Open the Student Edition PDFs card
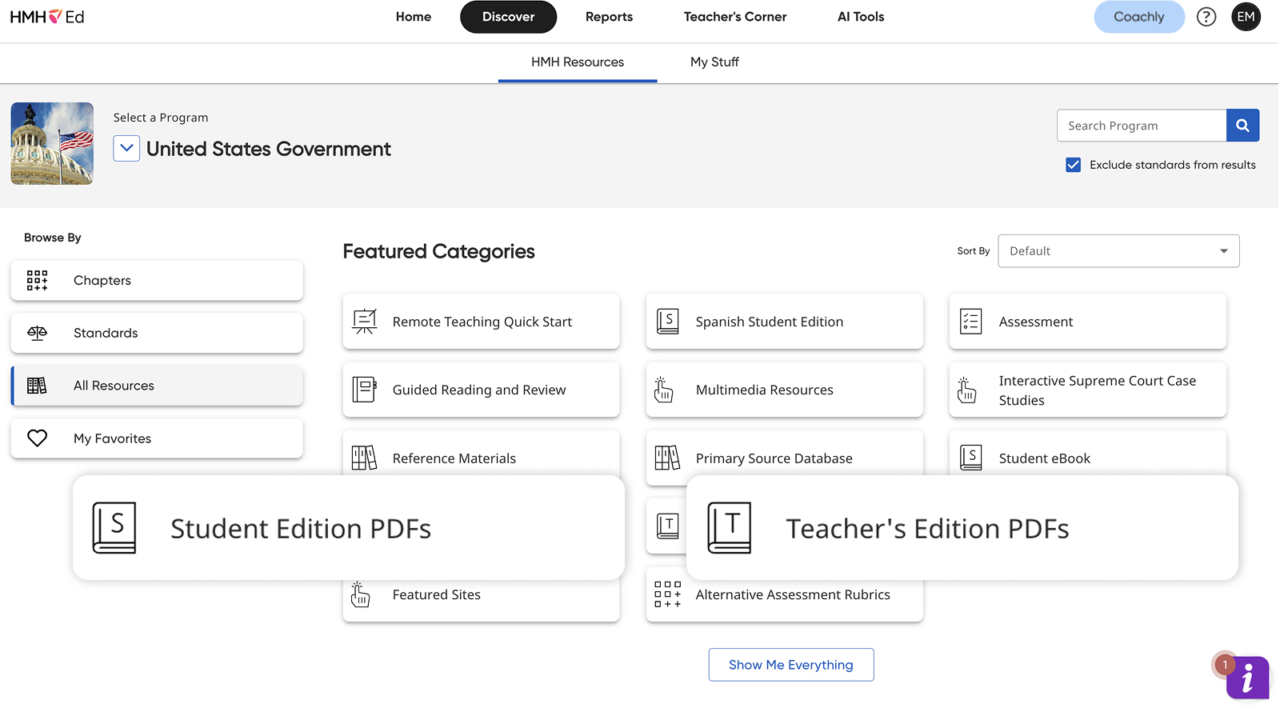 (x=349, y=527)
